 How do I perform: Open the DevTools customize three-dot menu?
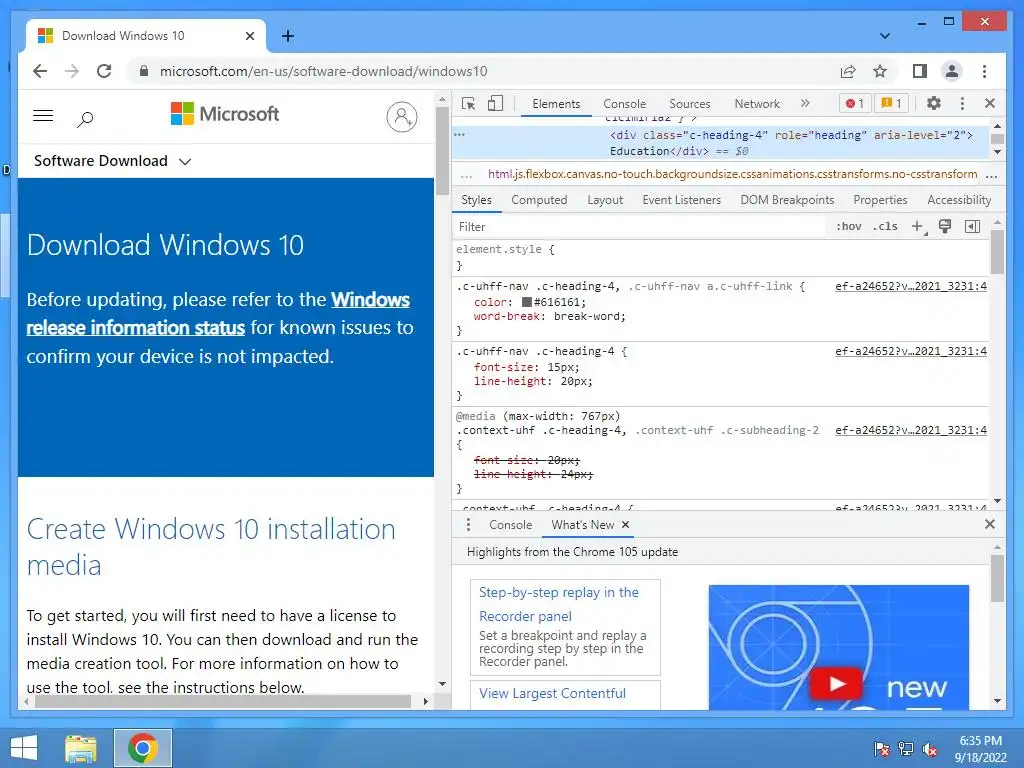pyautogui.click(x=962, y=103)
